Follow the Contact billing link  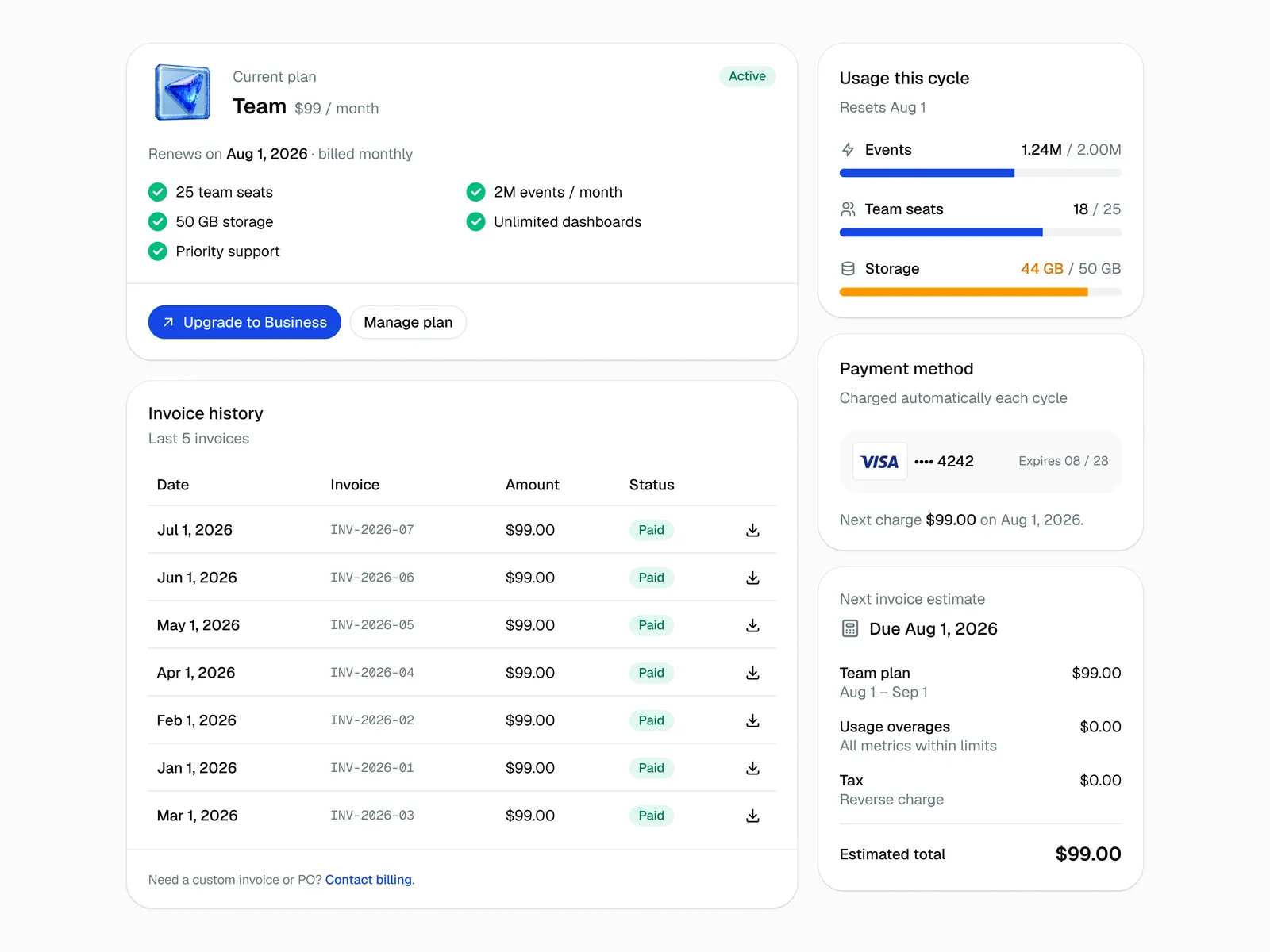click(368, 880)
